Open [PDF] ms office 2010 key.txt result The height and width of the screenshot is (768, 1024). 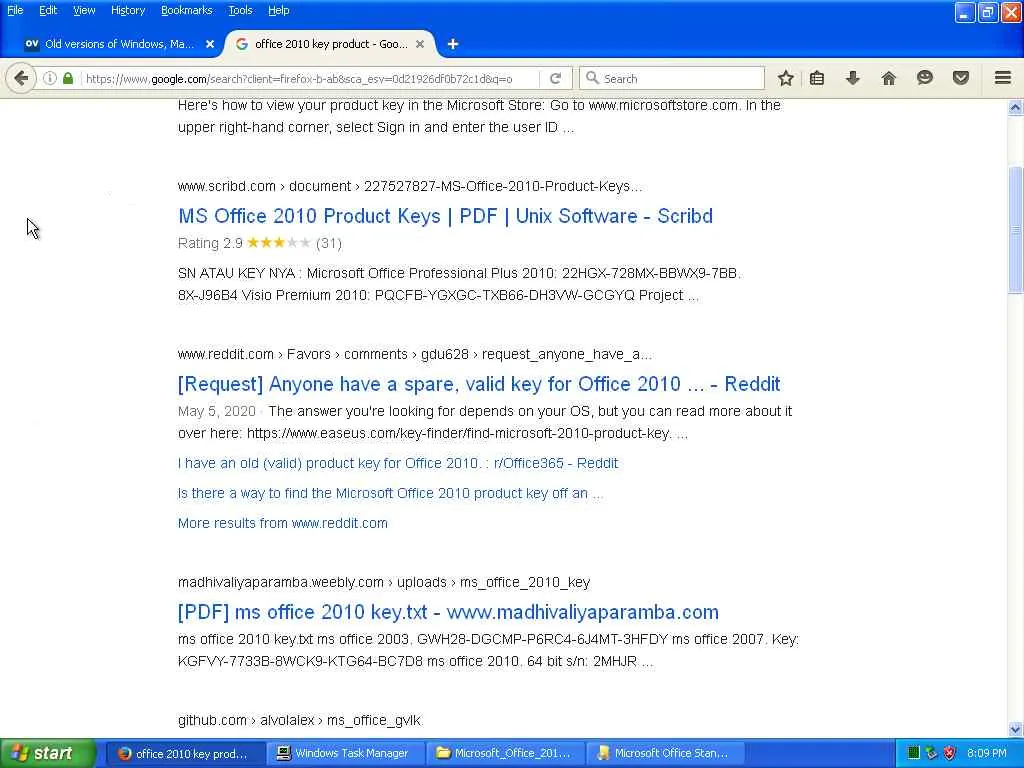(448, 613)
